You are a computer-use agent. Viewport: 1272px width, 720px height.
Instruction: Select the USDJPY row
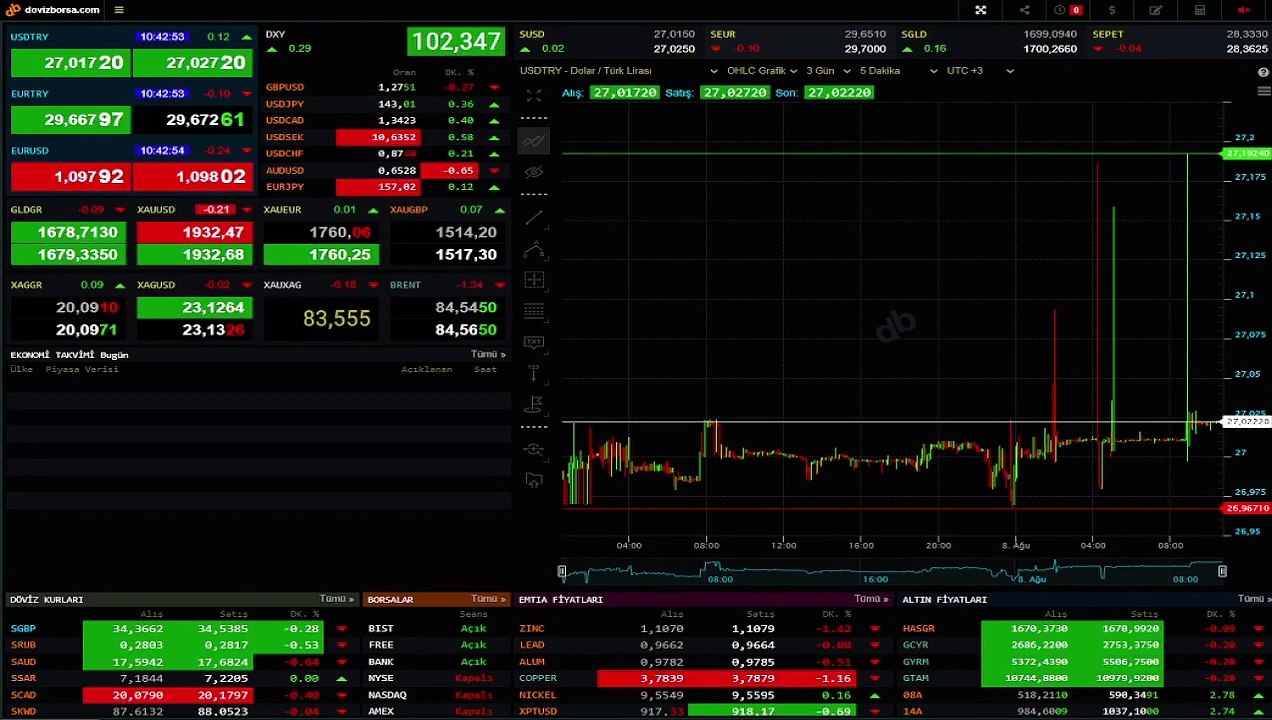pyautogui.click(x=384, y=104)
